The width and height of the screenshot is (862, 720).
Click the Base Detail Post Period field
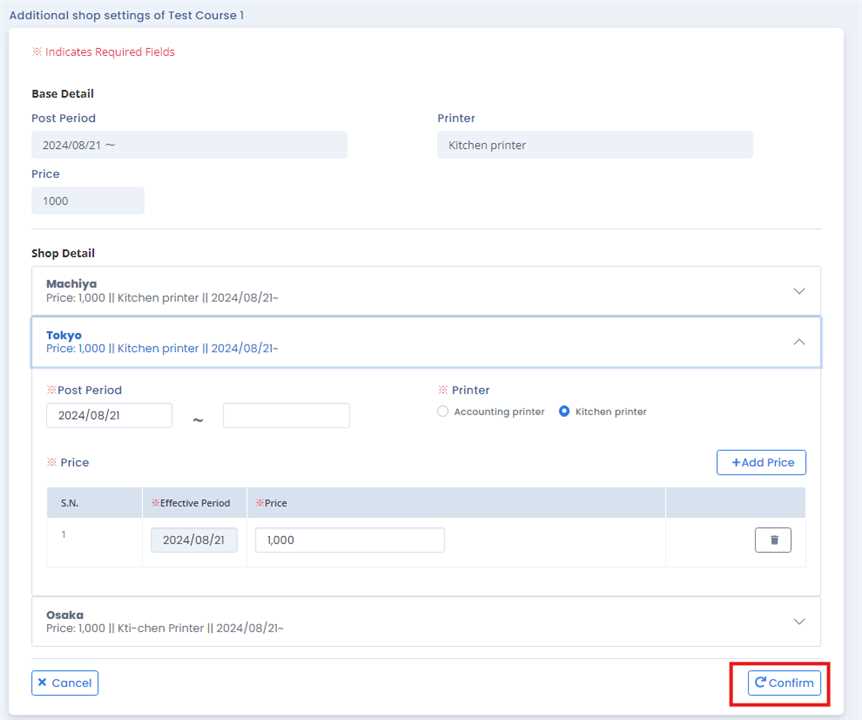[x=189, y=145]
